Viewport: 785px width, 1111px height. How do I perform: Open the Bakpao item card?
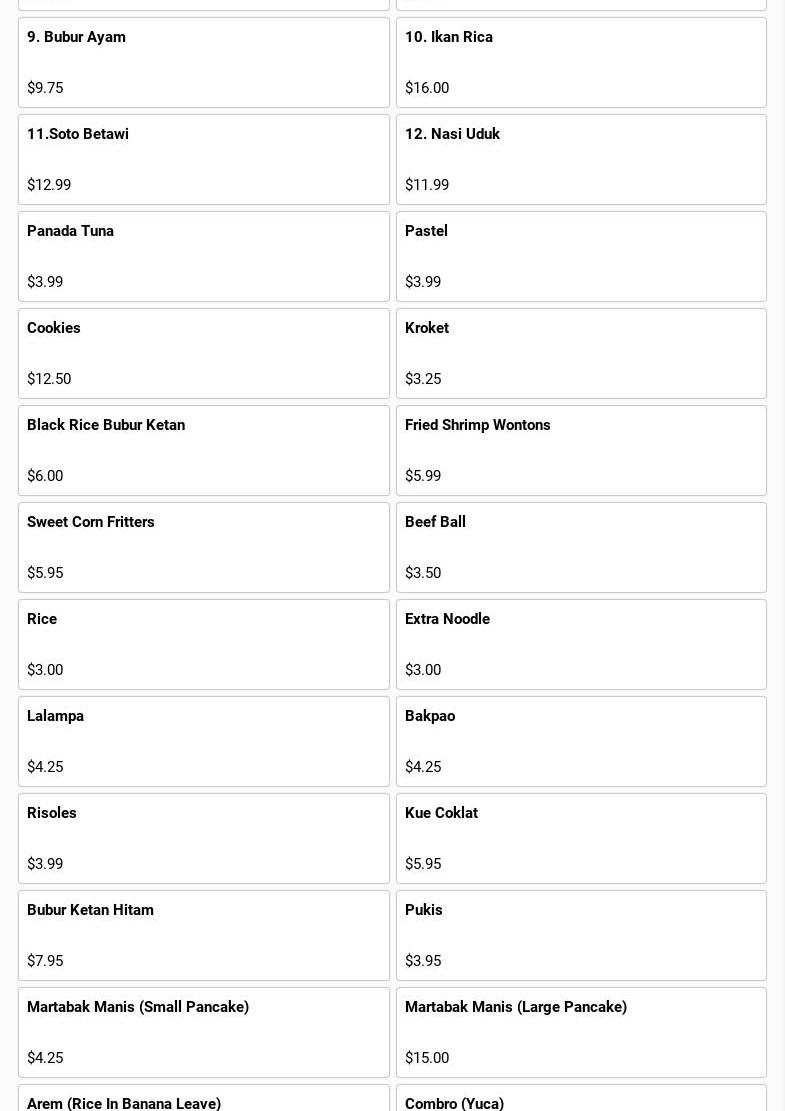(581, 741)
